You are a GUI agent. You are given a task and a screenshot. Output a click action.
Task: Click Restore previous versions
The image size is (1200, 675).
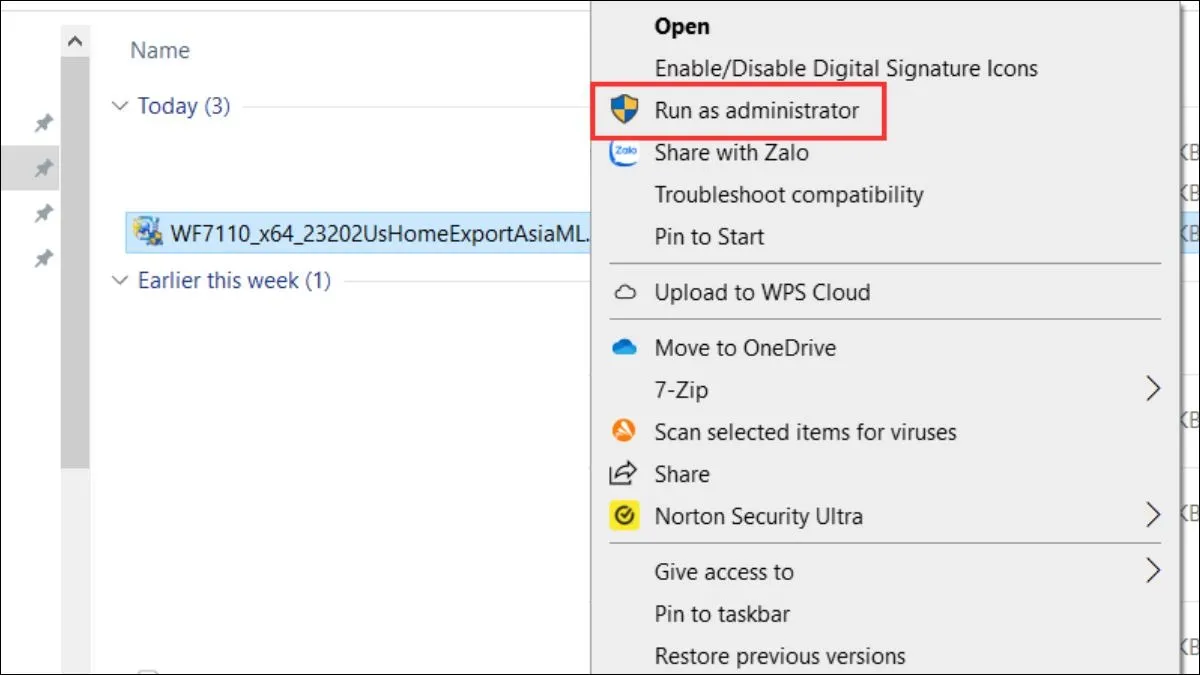780,655
